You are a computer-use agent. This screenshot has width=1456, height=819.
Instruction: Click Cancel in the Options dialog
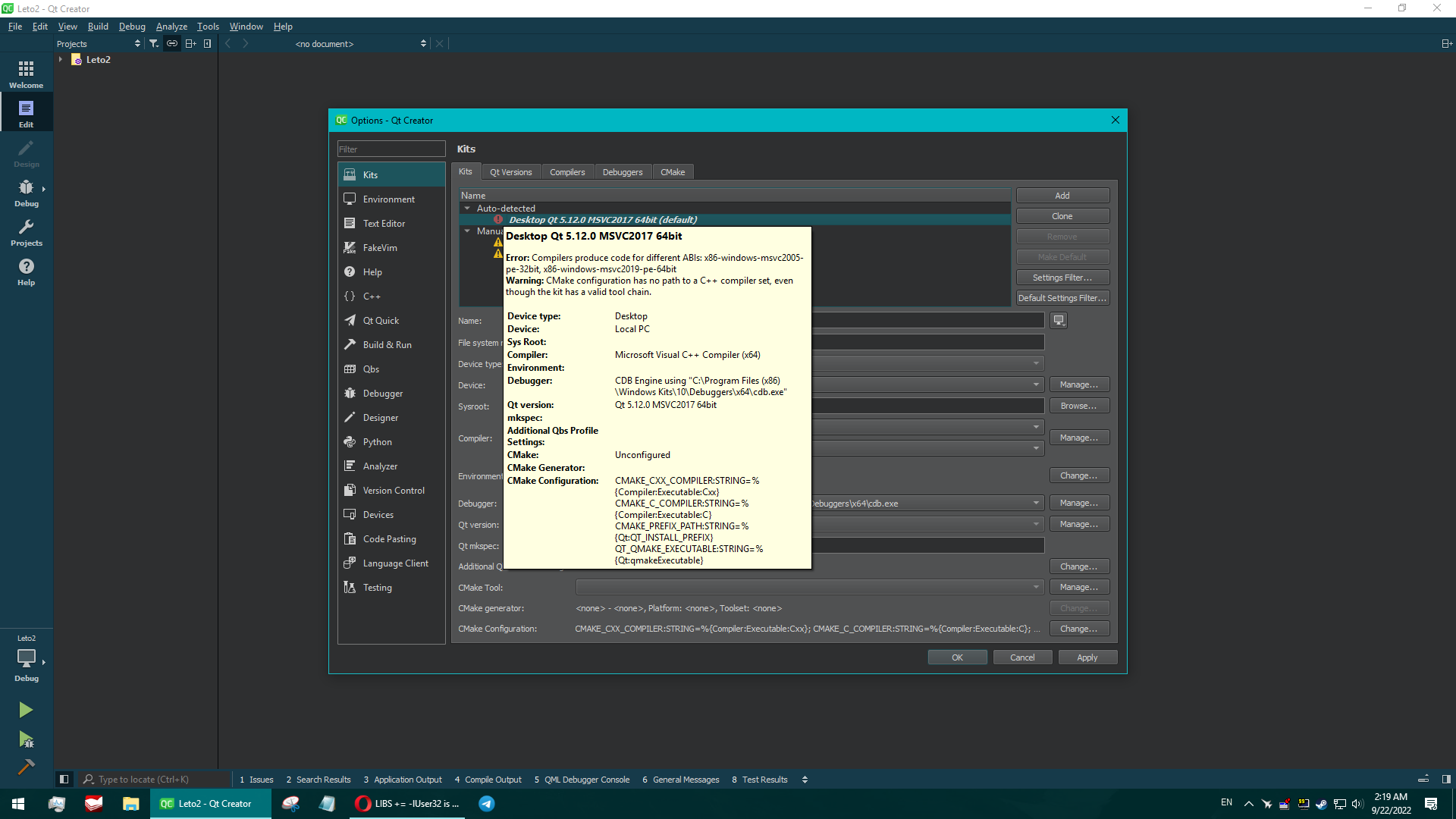1022,657
